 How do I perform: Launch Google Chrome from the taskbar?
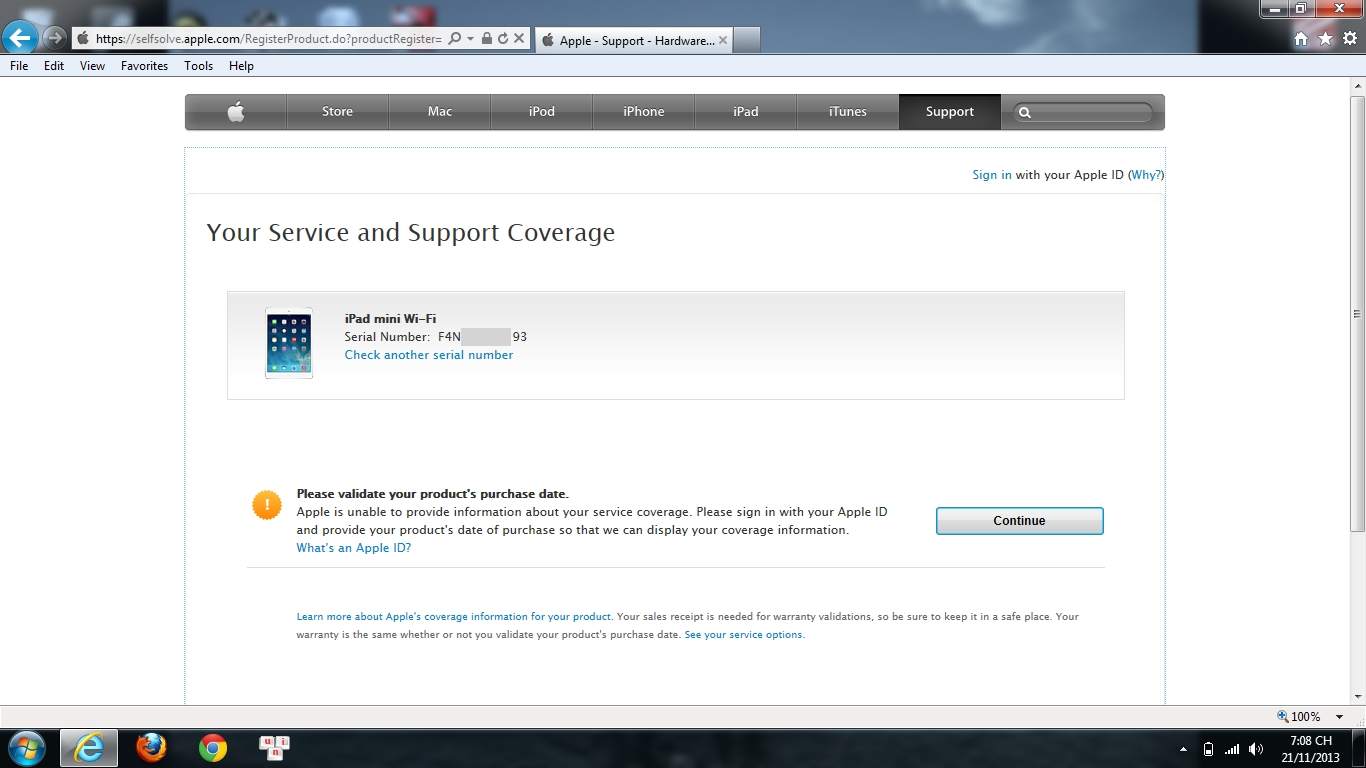(x=212, y=748)
